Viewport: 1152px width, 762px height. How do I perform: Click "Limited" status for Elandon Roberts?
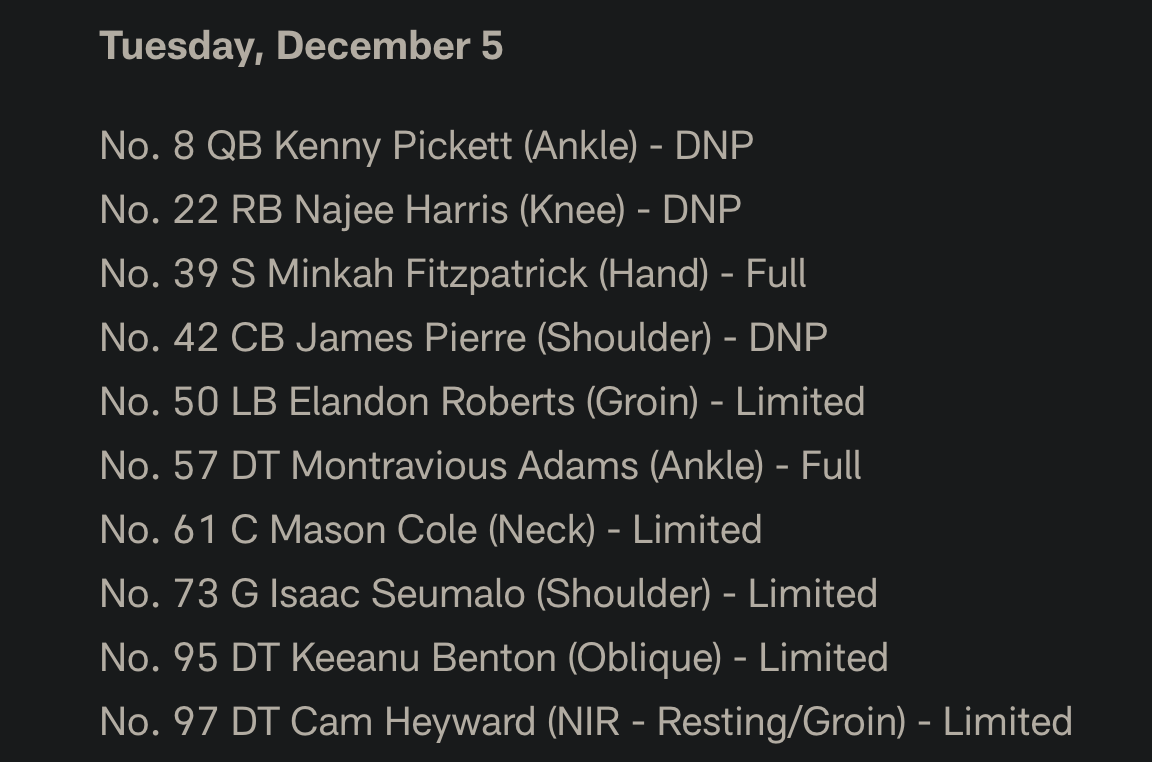(800, 402)
